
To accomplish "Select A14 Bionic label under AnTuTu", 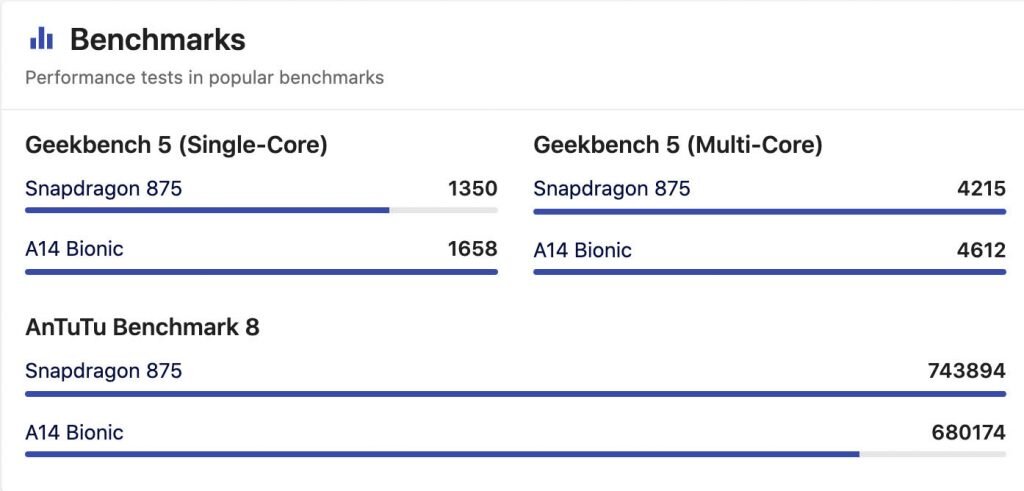I will (74, 432).
